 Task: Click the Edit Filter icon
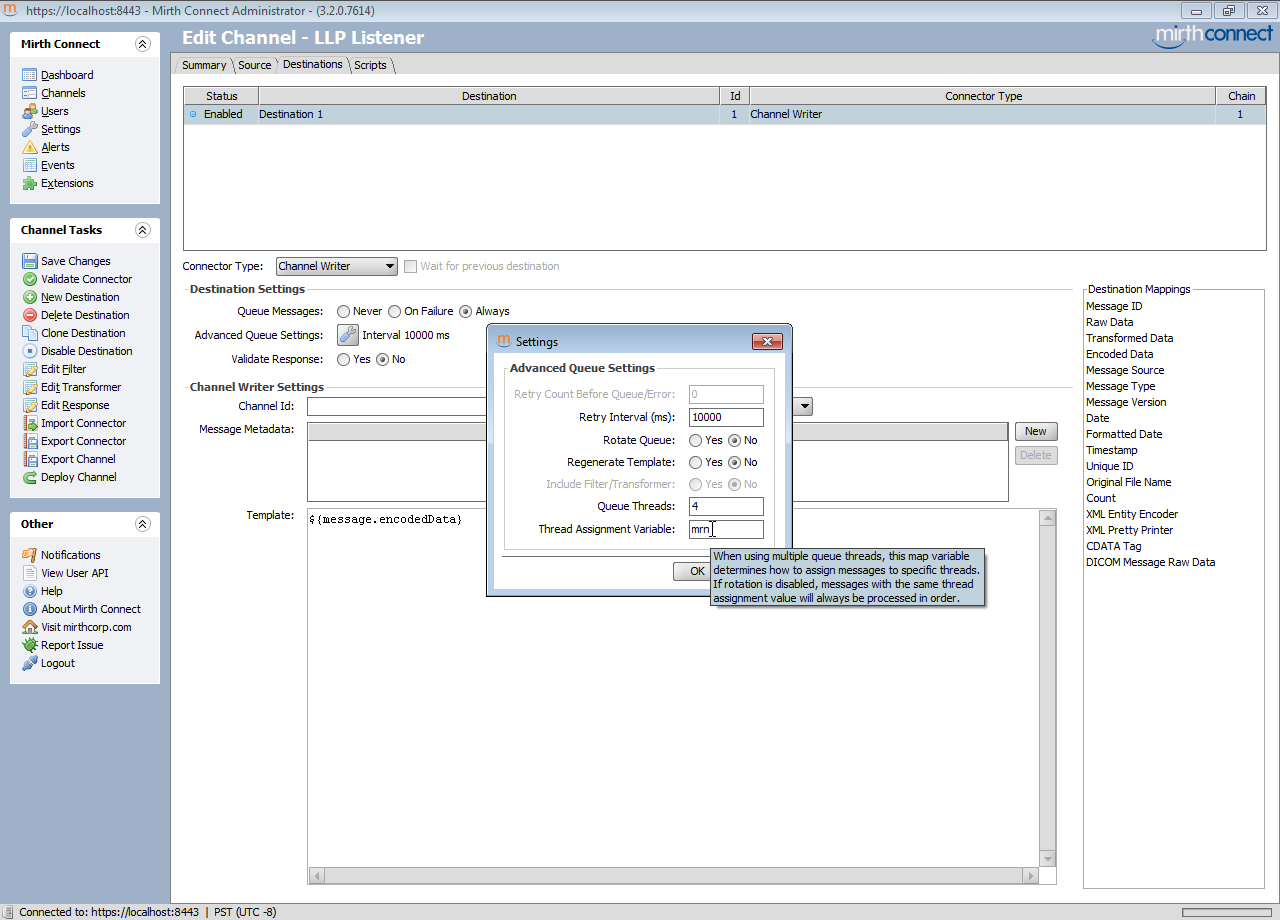coord(30,369)
